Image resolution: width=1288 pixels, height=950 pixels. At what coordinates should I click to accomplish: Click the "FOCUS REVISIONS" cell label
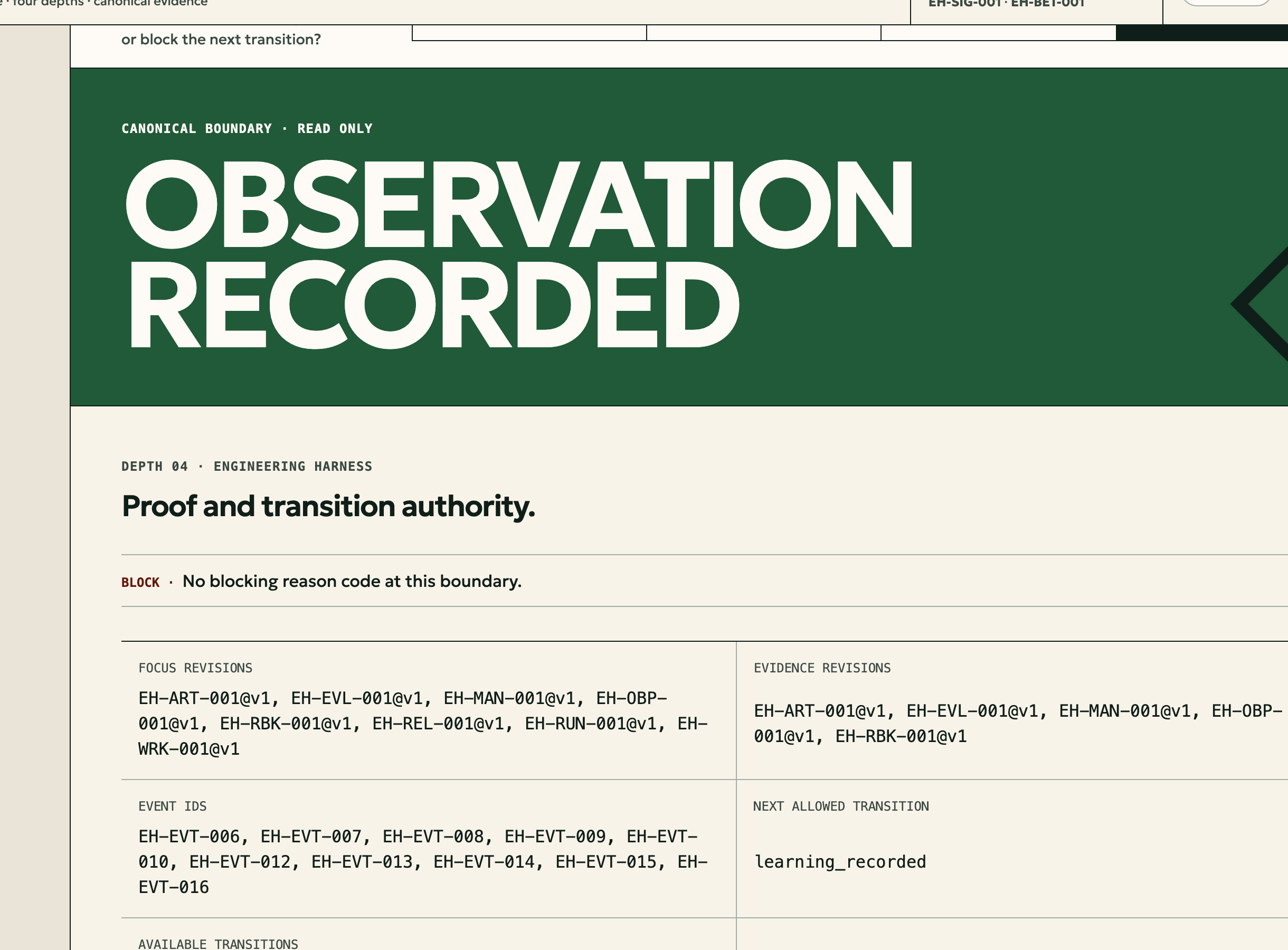click(x=195, y=668)
